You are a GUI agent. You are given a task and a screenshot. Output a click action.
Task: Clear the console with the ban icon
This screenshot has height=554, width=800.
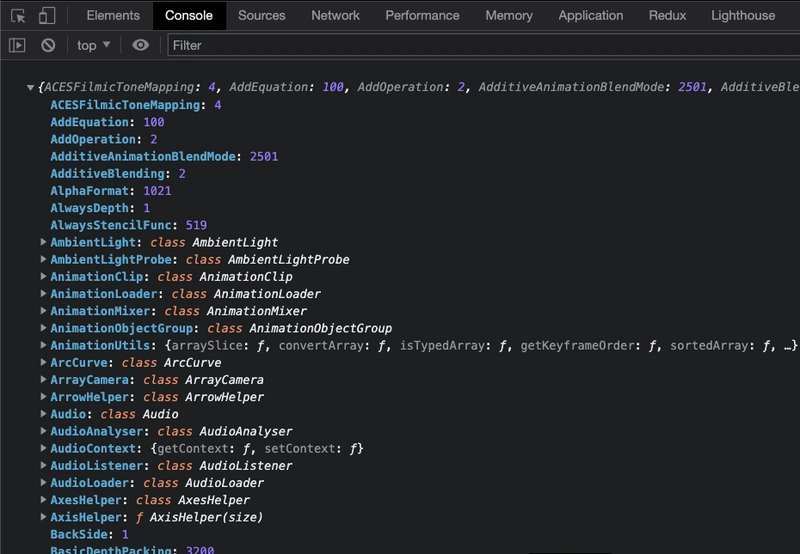click(x=48, y=45)
